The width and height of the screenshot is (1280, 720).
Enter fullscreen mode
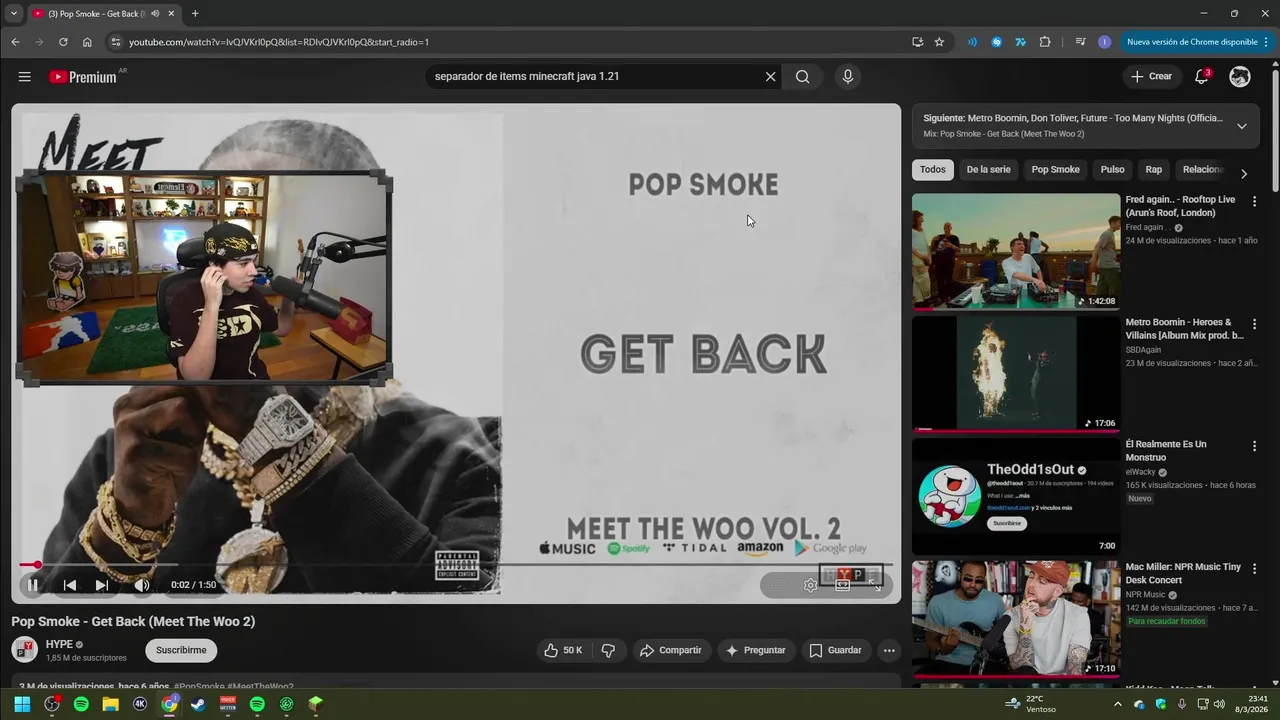(x=875, y=586)
